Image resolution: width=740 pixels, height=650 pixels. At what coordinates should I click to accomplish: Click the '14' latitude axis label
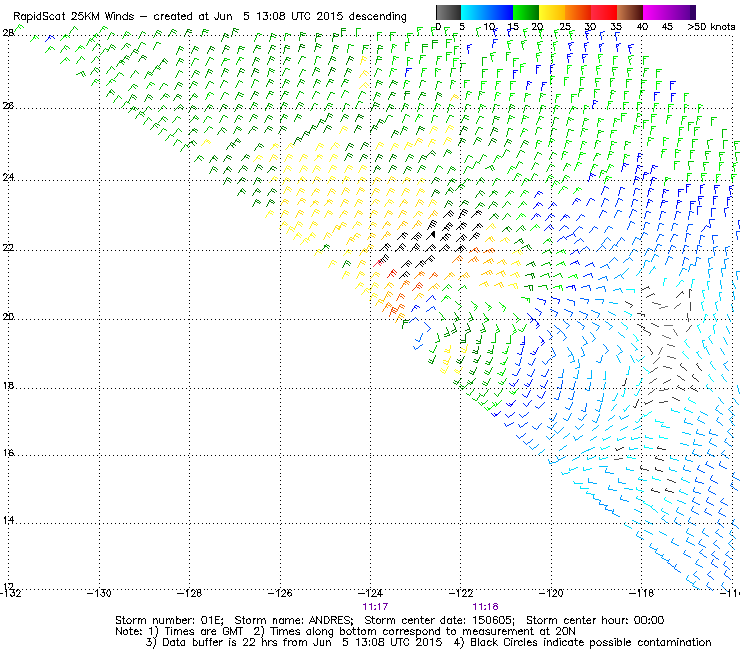coord(8,521)
